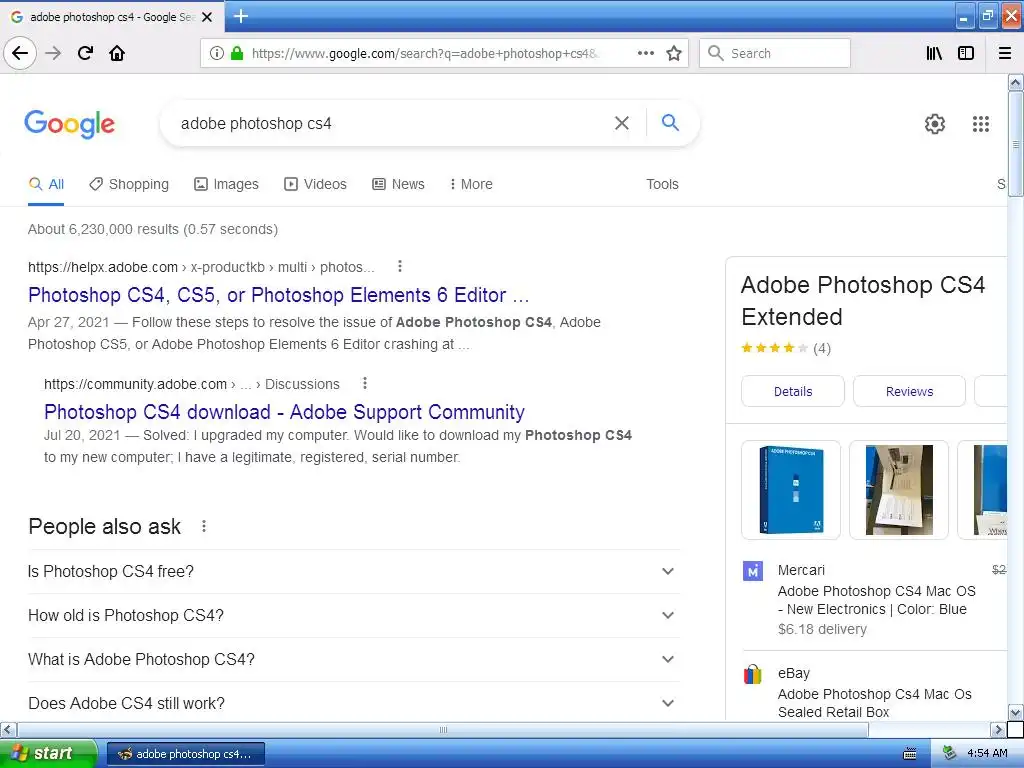
Task: Close the adobe photoshop cs4 tab
Action: click(x=207, y=17)
